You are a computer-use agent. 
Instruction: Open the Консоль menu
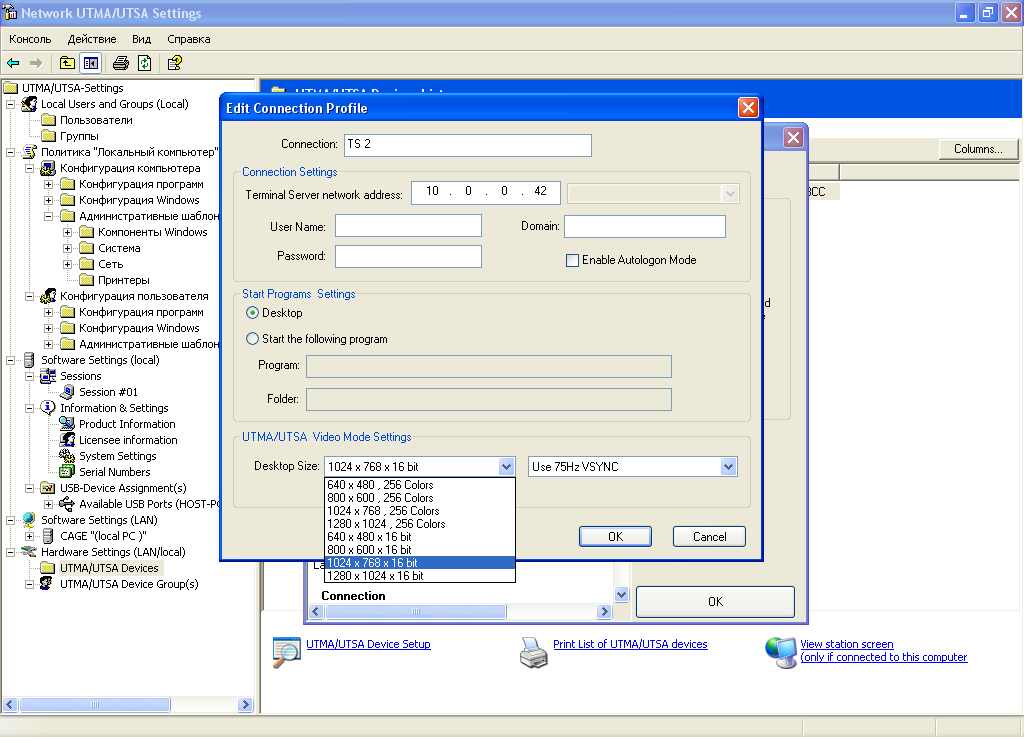point(30,39)
